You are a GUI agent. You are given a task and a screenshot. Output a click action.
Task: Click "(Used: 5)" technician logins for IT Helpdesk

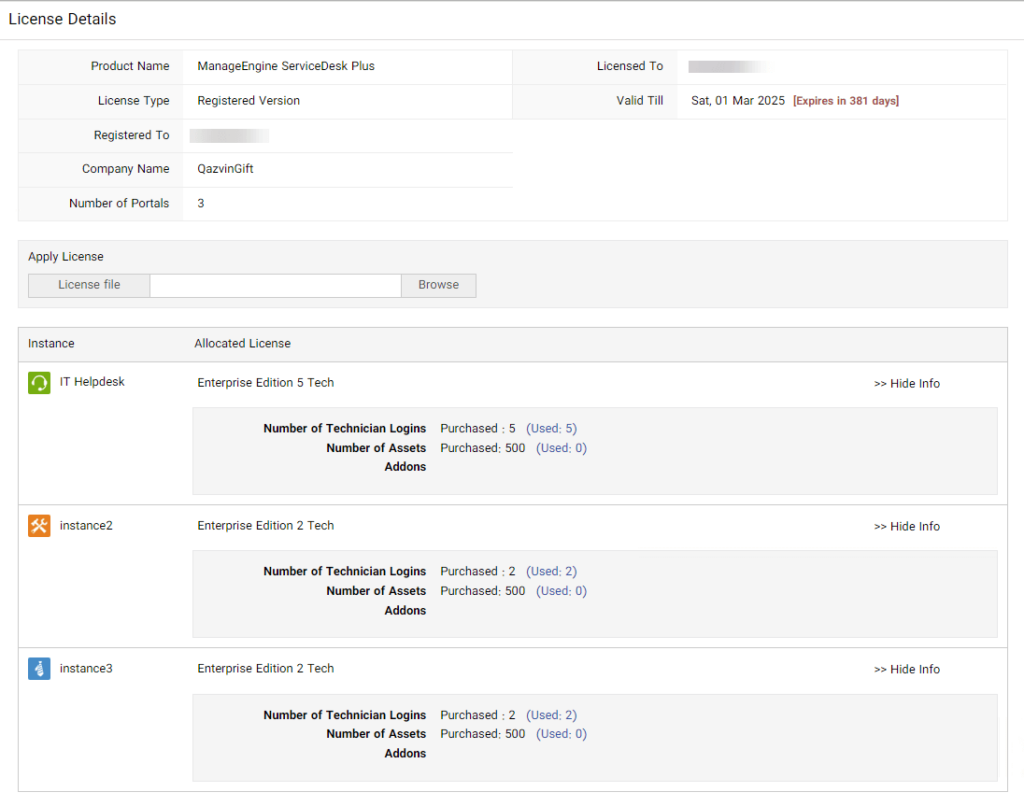[x=552, y=428]
